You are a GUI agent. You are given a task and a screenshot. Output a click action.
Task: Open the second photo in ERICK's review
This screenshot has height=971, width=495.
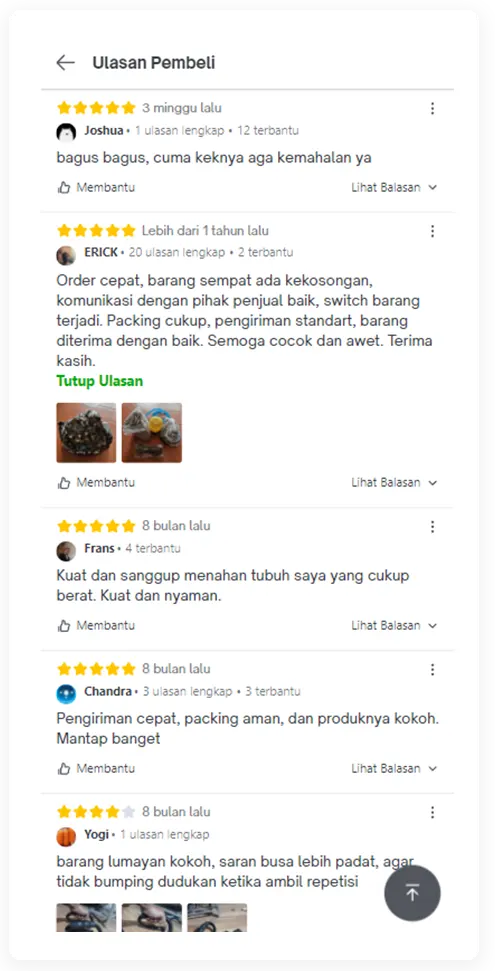pos(152,433)
